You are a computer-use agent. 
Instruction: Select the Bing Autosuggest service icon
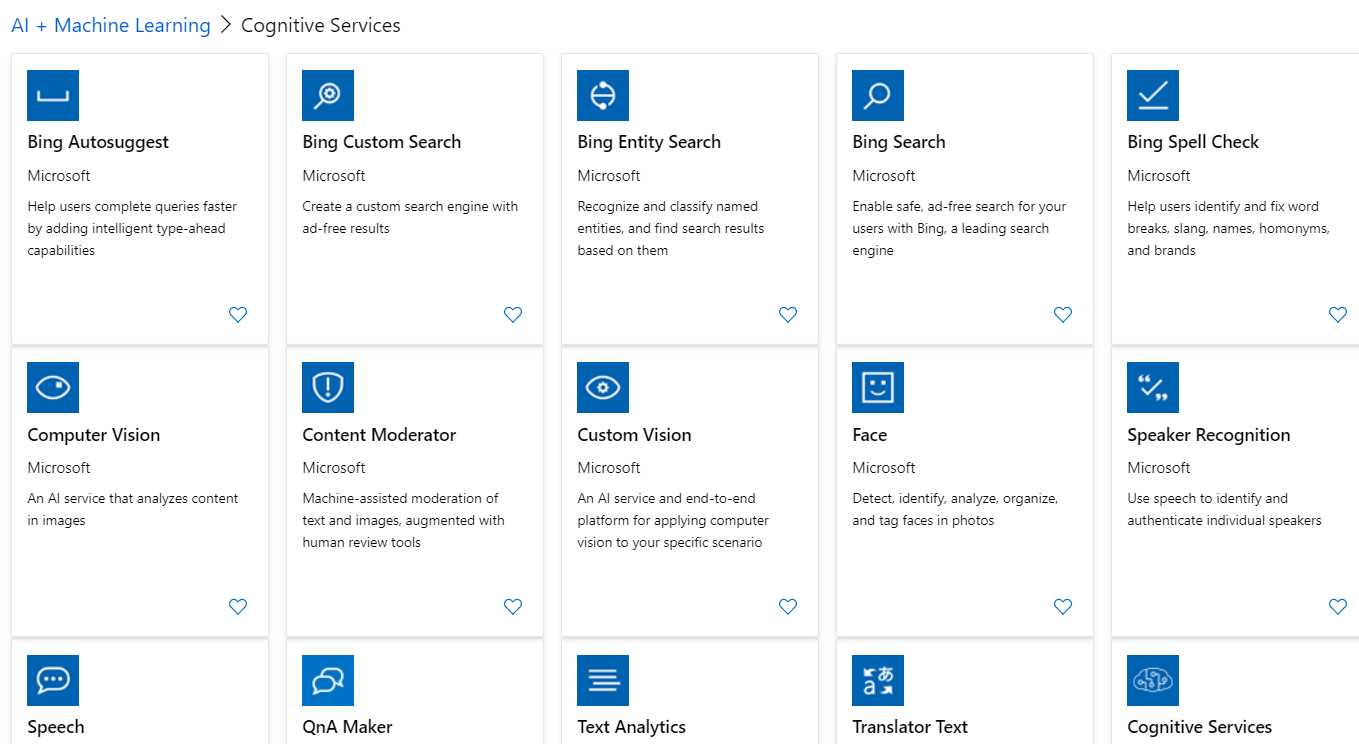[x=53, y=95]
